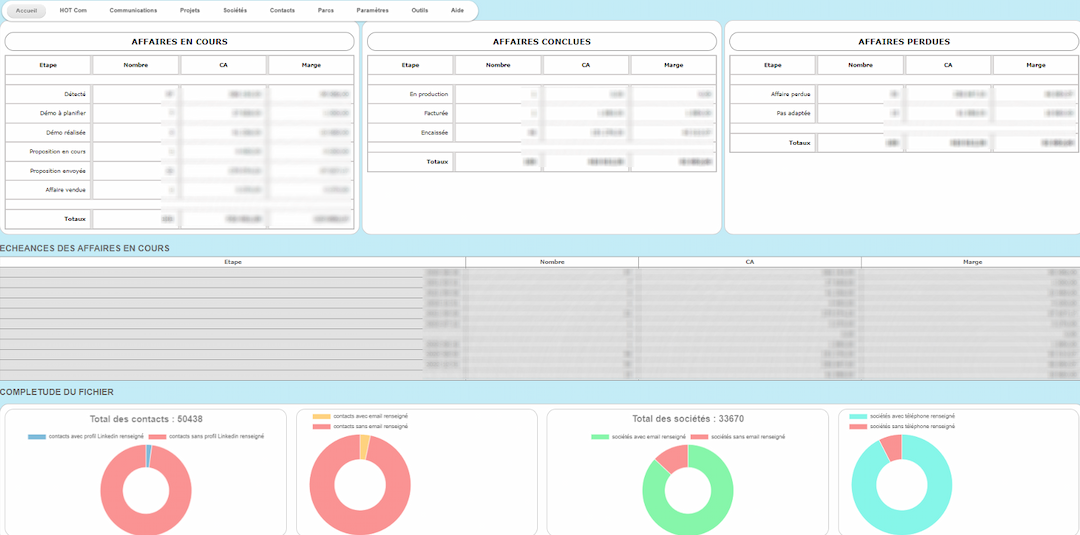
Task: Click Totaux in Affaires en cours table
Action: (75, 219)
